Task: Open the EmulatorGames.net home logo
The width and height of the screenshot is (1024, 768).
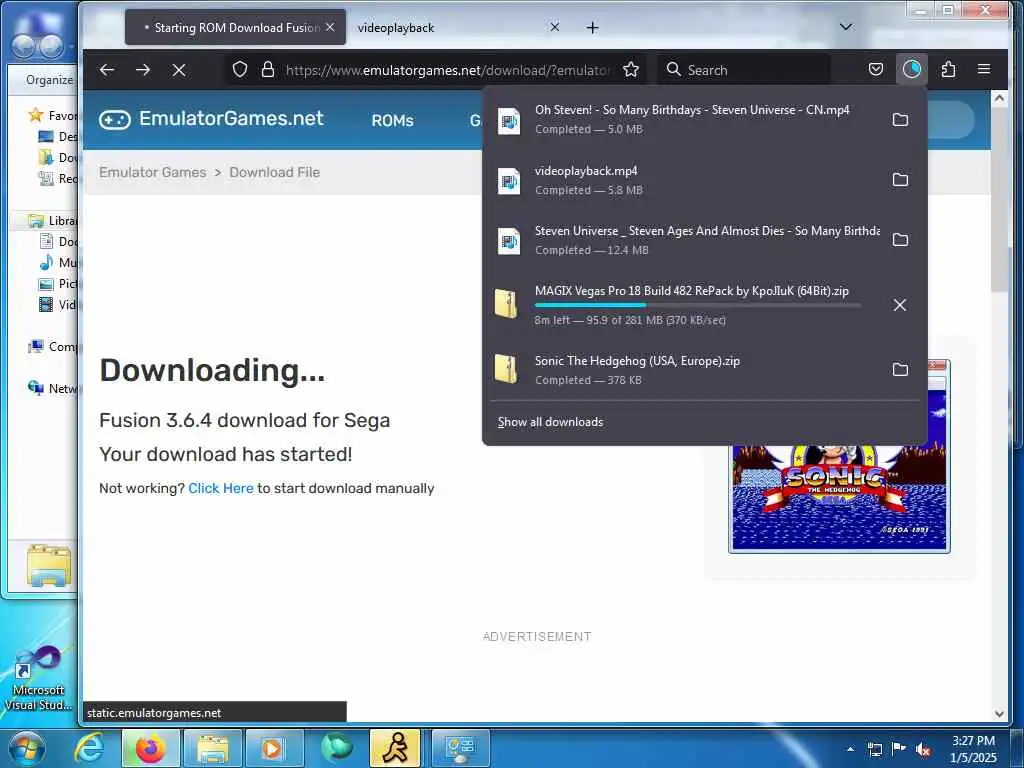Action: pyautogui.click(x=211, y=119)
